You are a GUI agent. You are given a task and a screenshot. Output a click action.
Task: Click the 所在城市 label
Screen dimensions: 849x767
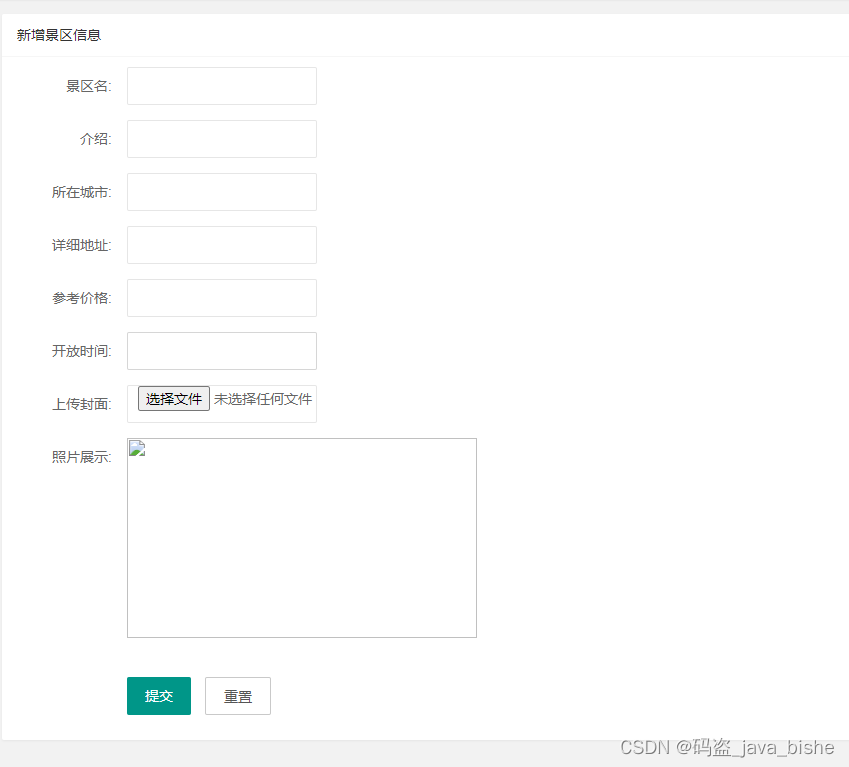pyautogui.click(x=82, y=192)
